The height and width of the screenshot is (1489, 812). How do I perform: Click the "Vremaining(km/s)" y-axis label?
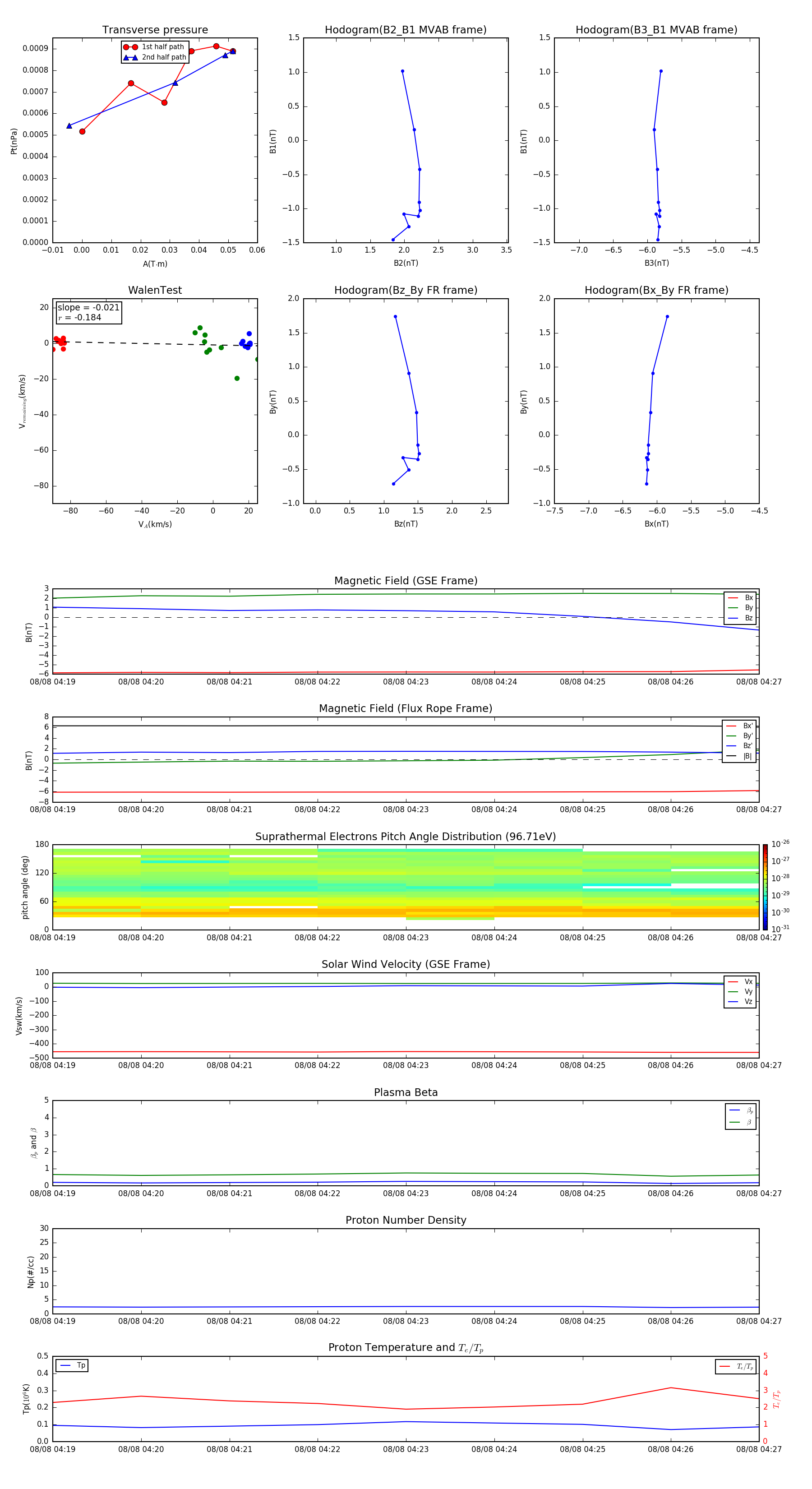23,401
